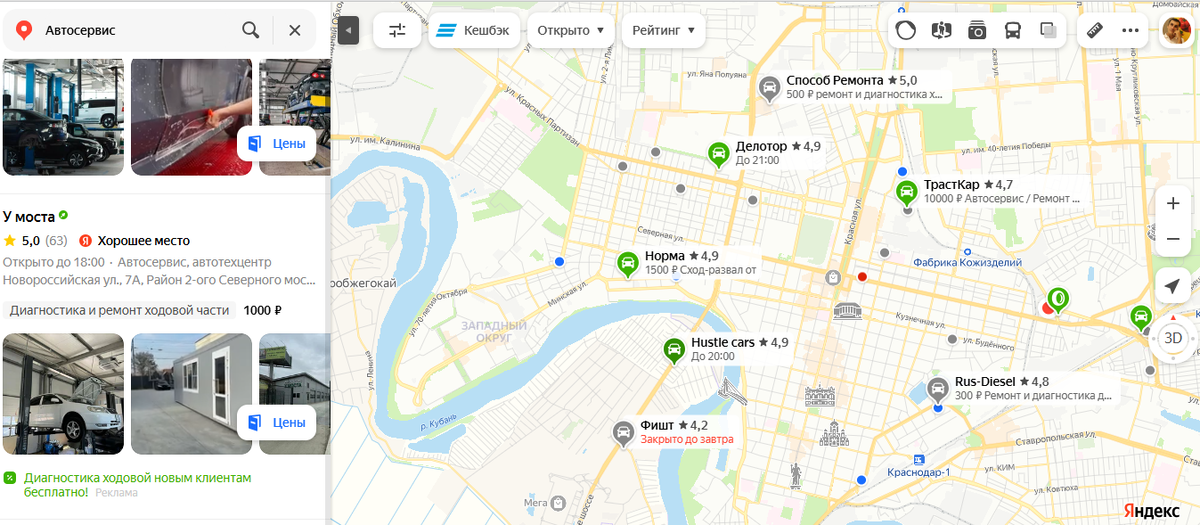This screenshot has height=525, width=1200.
Task: Show photos layer on map
Action: [977, 30]
